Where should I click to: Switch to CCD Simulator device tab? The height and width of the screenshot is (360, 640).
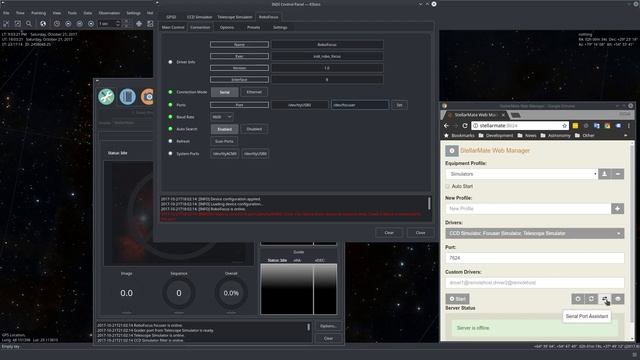pyautogui.click(x=199, y=17)
